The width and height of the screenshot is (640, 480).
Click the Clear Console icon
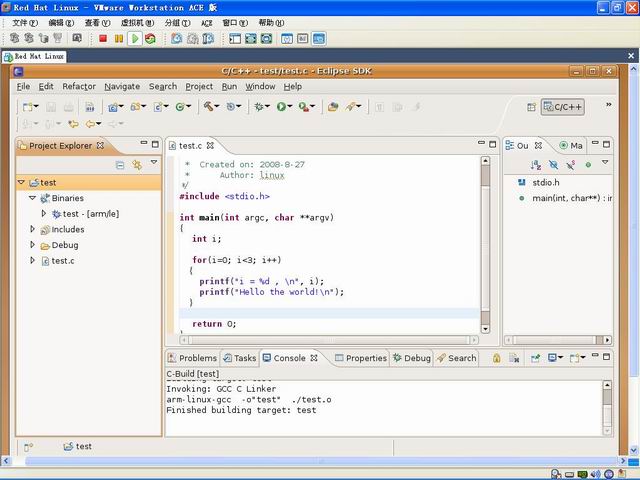[x=514, y=358]
